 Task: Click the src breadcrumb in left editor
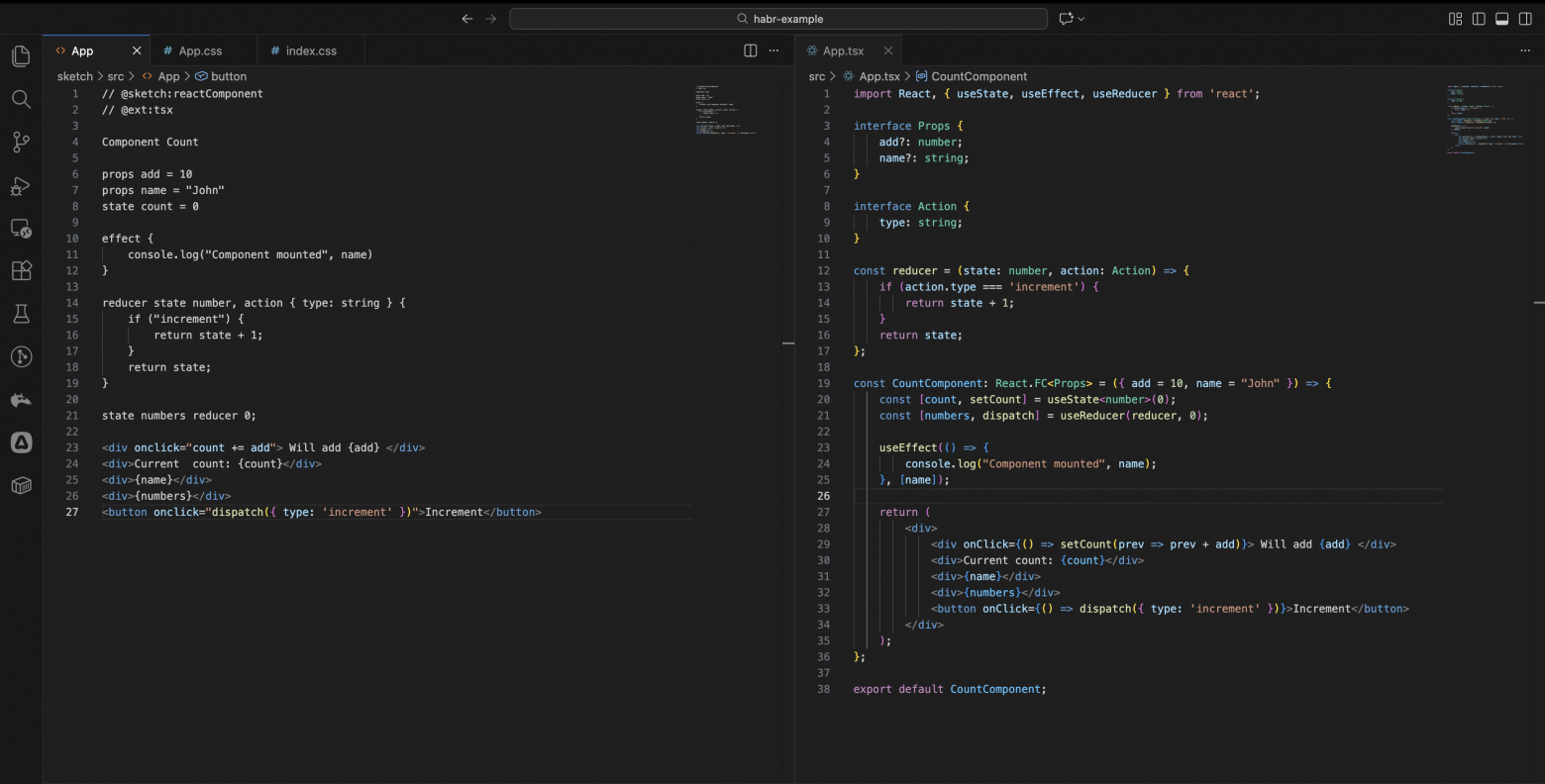click(116, 76)
